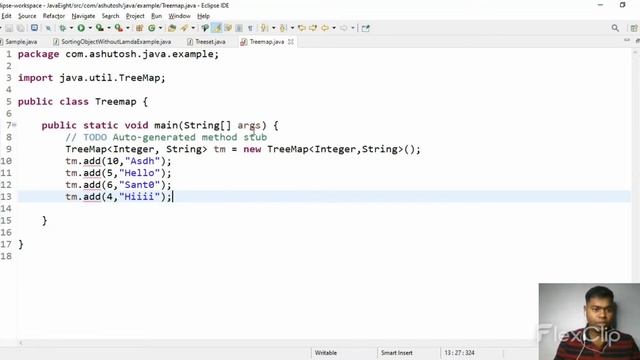Click the Save All toolbar icon
The height and width of the screenshot is (360, 640).
point(20,28)
